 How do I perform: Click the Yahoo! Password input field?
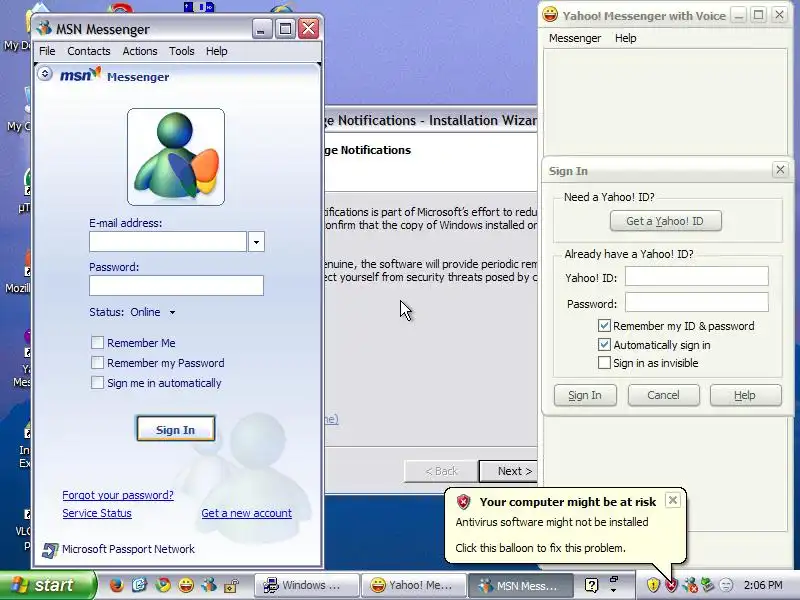point(696,302)
